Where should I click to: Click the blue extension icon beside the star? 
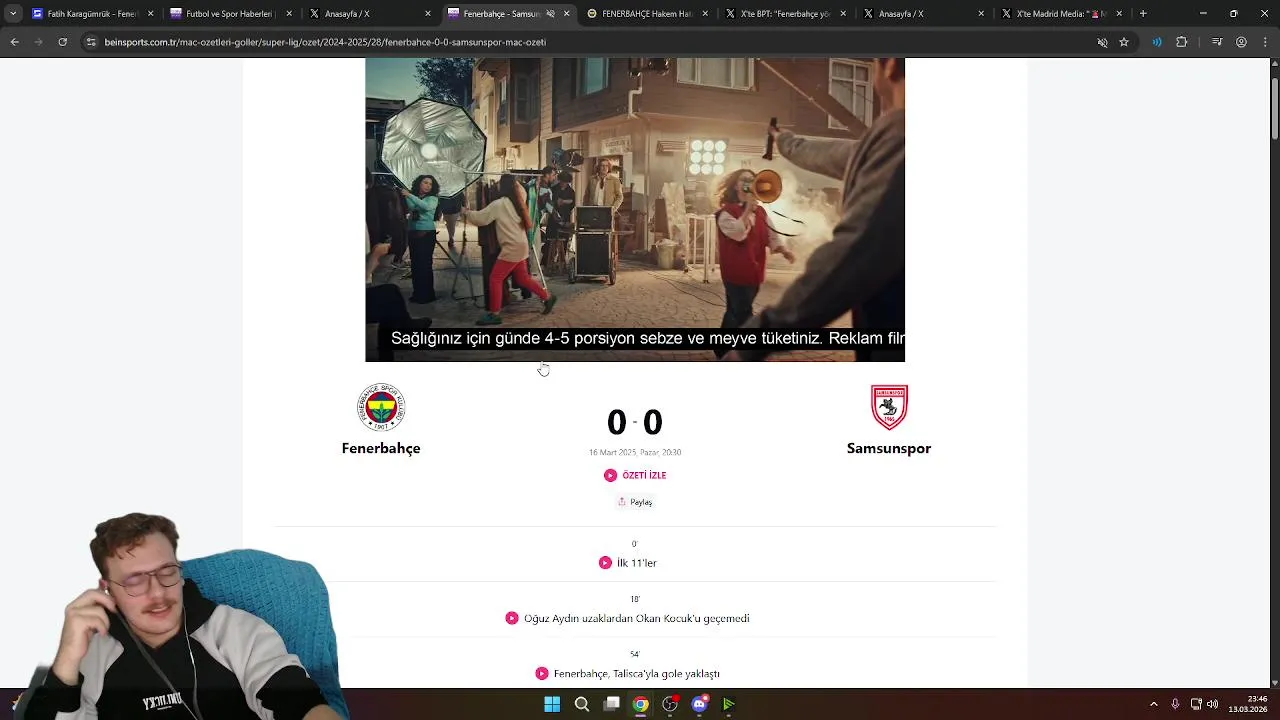1157,42
